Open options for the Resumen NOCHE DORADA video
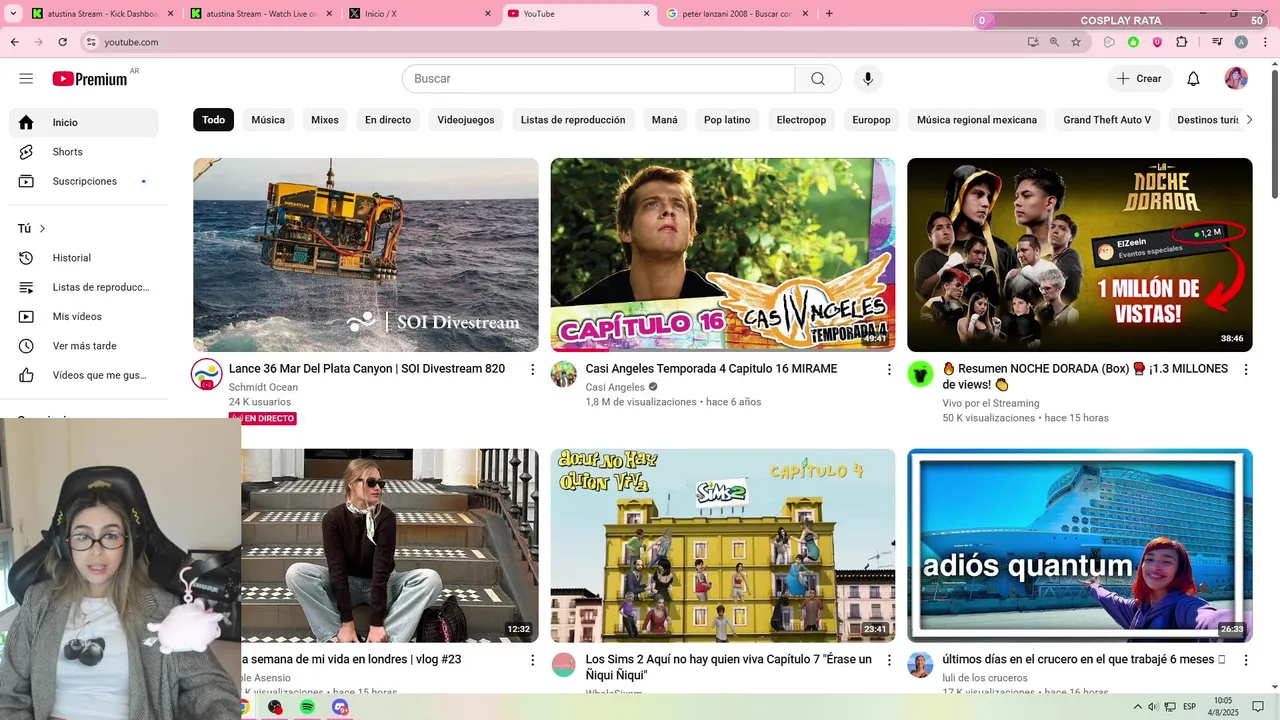The width and height of the screenshot is (1280, 720). click(1246, 369)
